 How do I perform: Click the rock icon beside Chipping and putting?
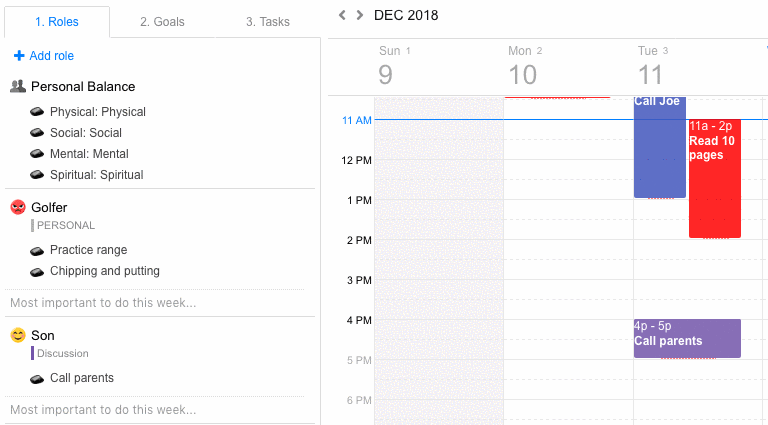pos(38,271)
